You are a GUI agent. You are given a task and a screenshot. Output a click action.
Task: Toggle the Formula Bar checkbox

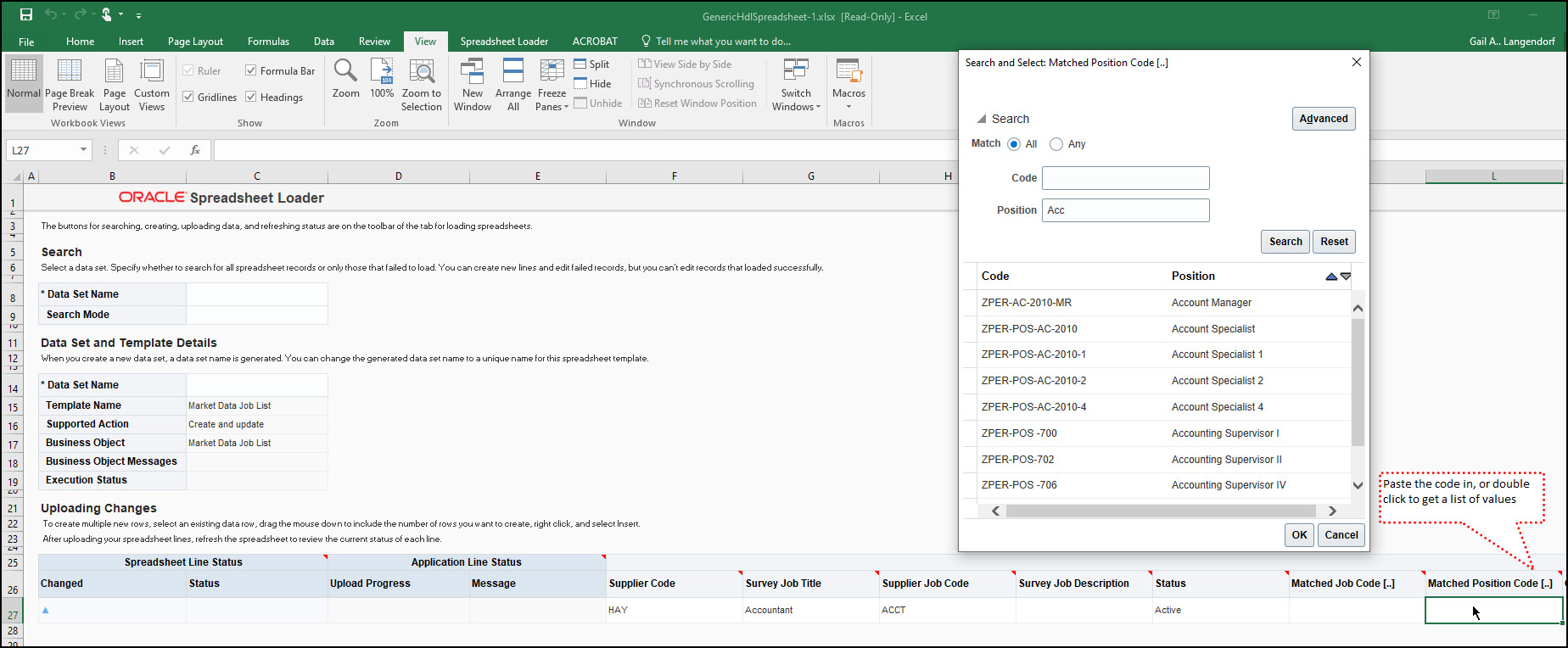251,70
